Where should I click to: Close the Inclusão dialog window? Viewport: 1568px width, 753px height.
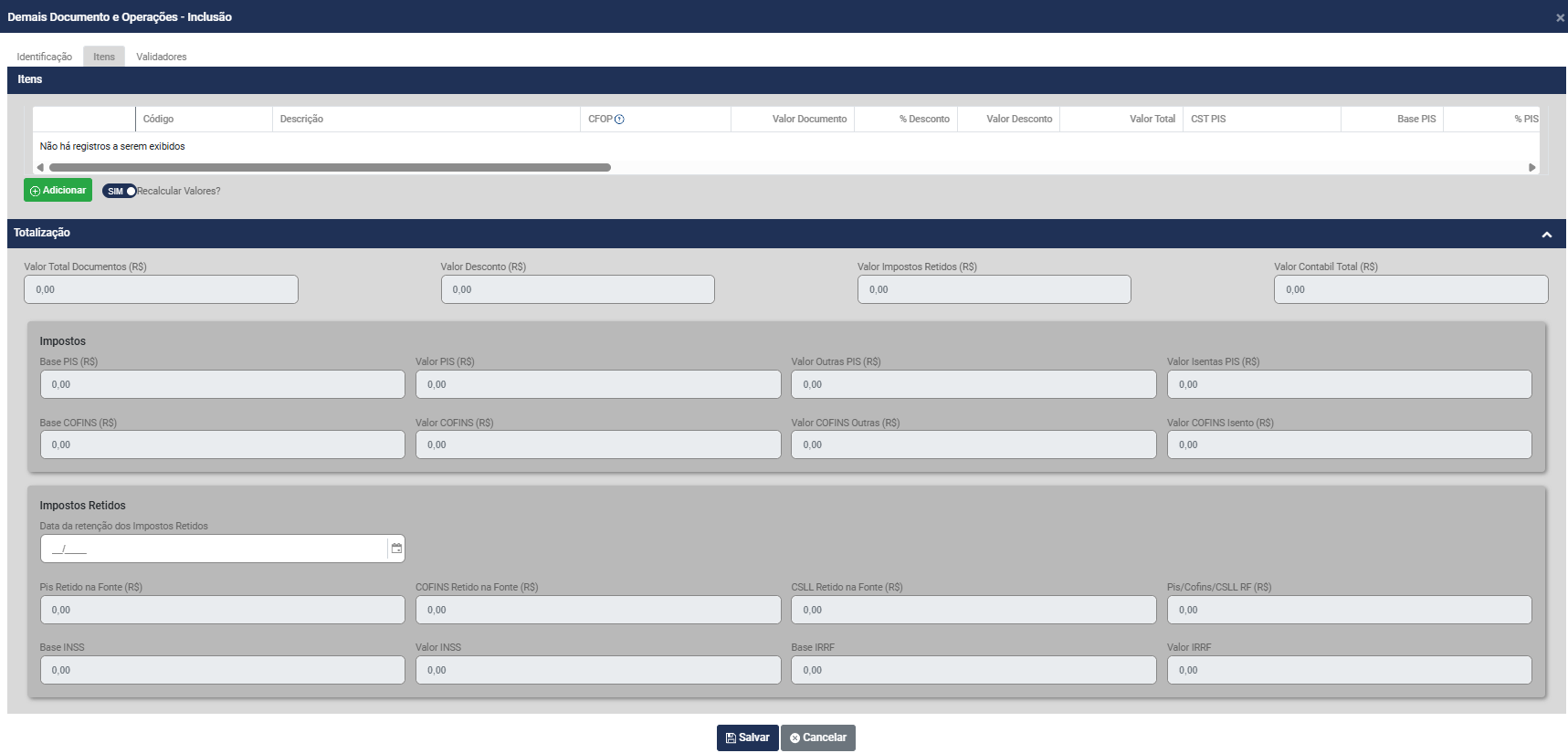(1560, 17)
